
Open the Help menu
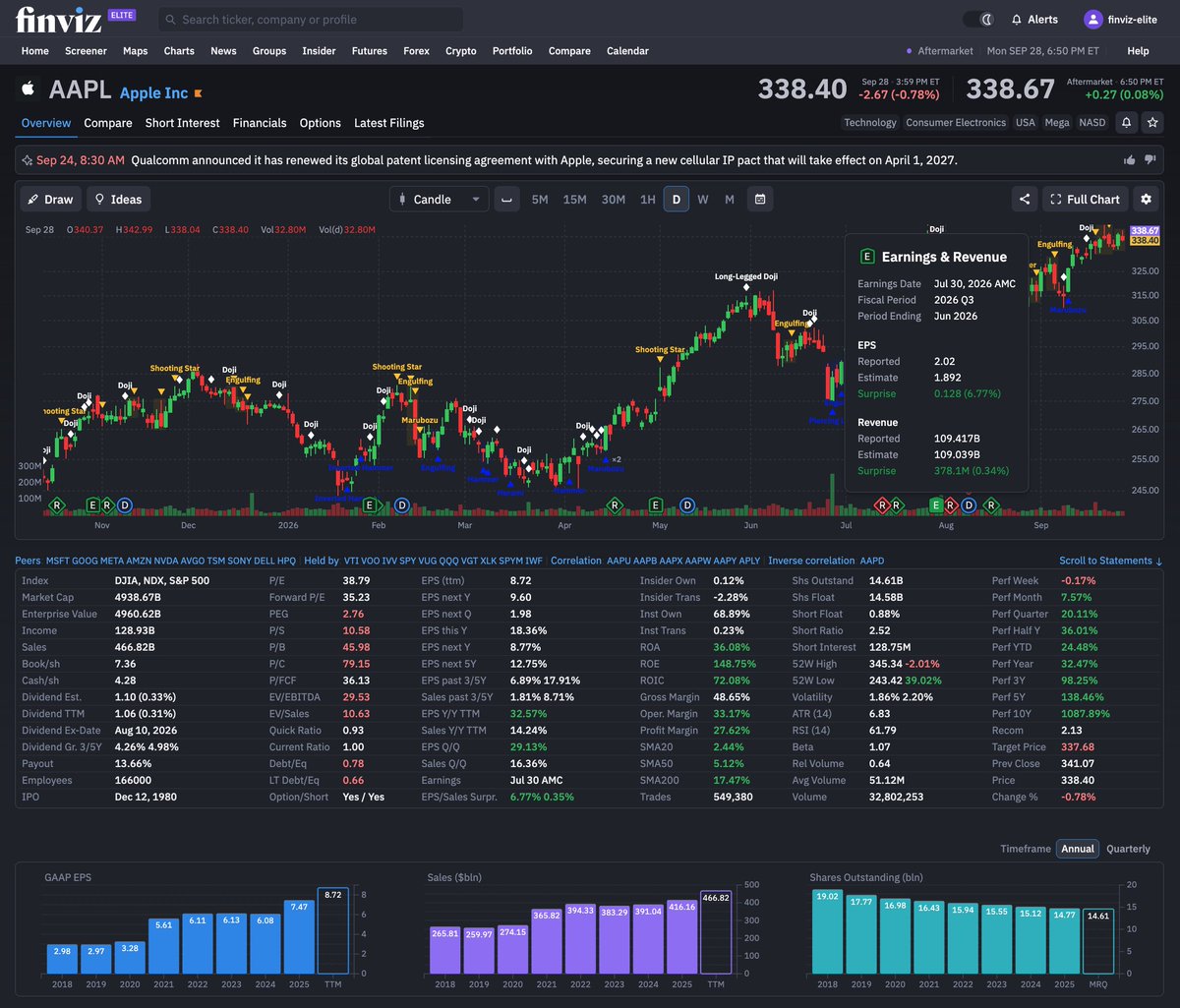[1138, 51]
